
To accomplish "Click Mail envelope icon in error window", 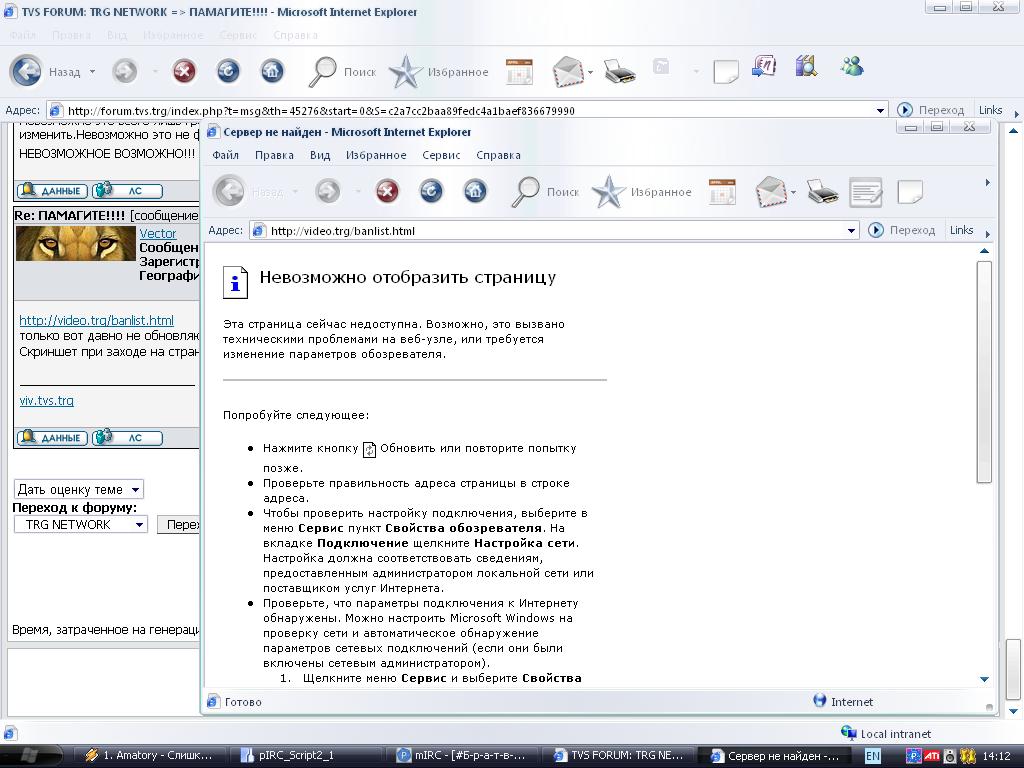I will coord(771,191).
